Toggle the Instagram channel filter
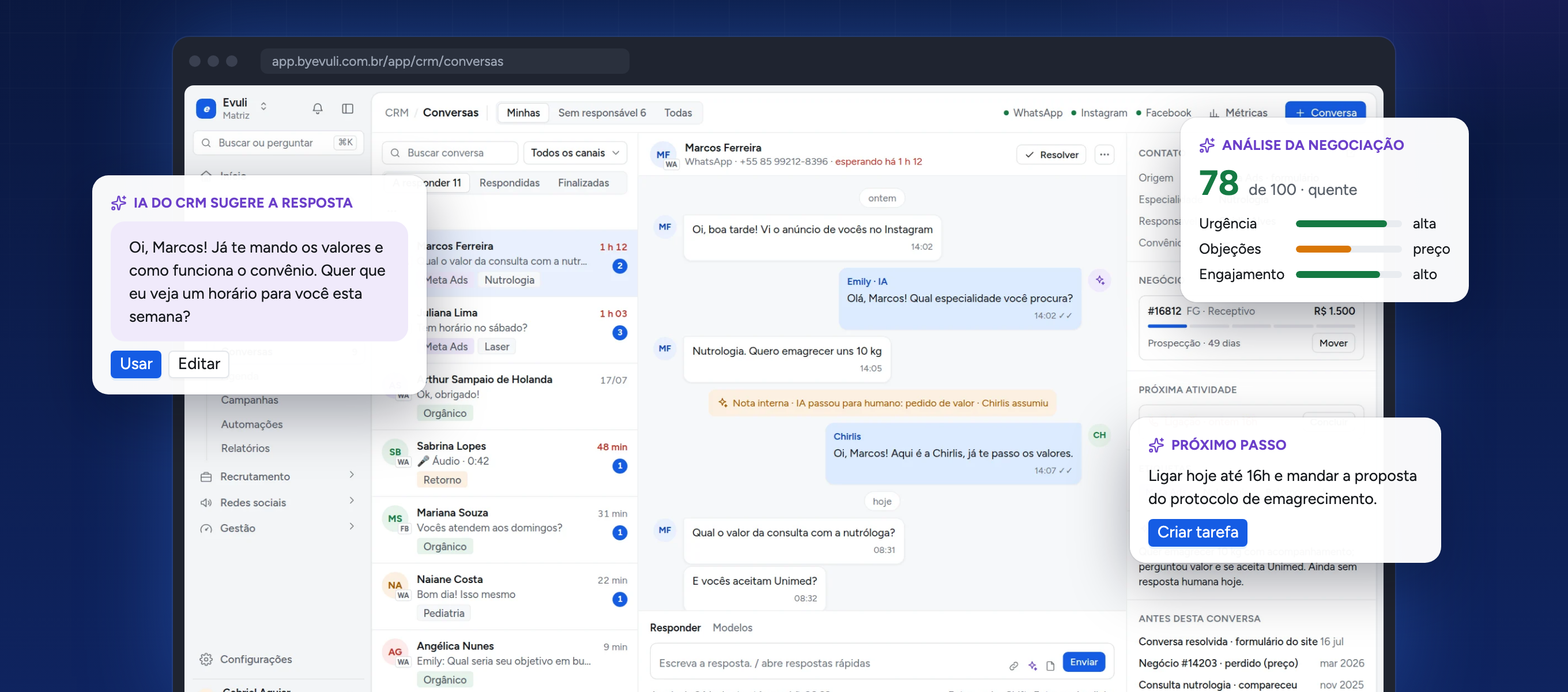Image resolution: width=1568 pixels, height=692 pixels. pyautogui.click(x=1099, y=112)
